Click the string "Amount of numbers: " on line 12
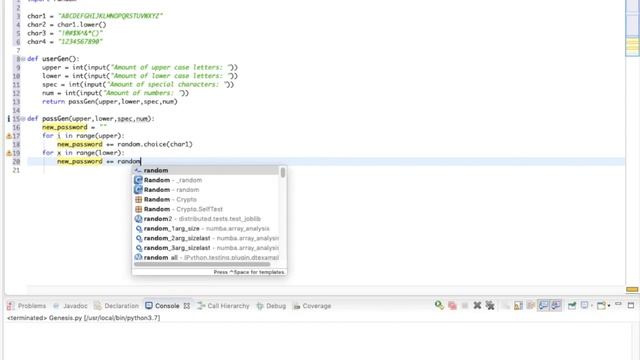 [142, 93]
